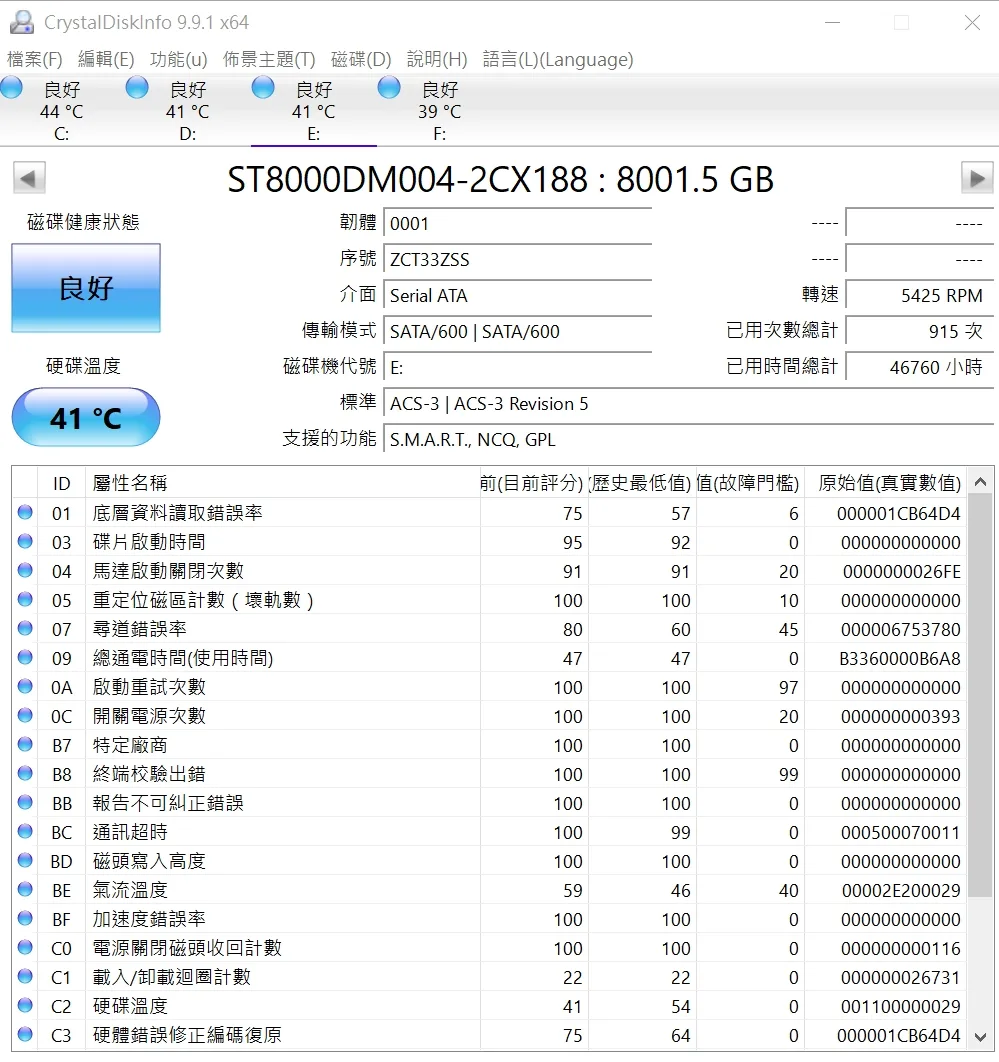
Task: Open the 佈景主題(T) menu
Action: pyautogui.click(x=269, y=60)
